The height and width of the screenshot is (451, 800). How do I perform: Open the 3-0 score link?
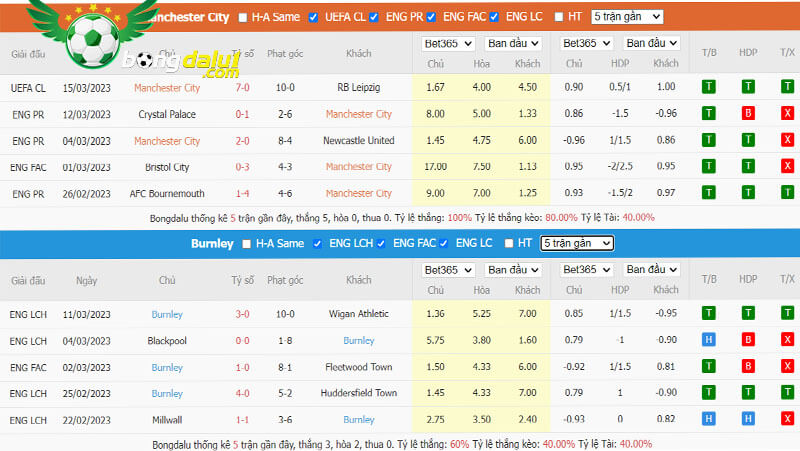[242, 314]
